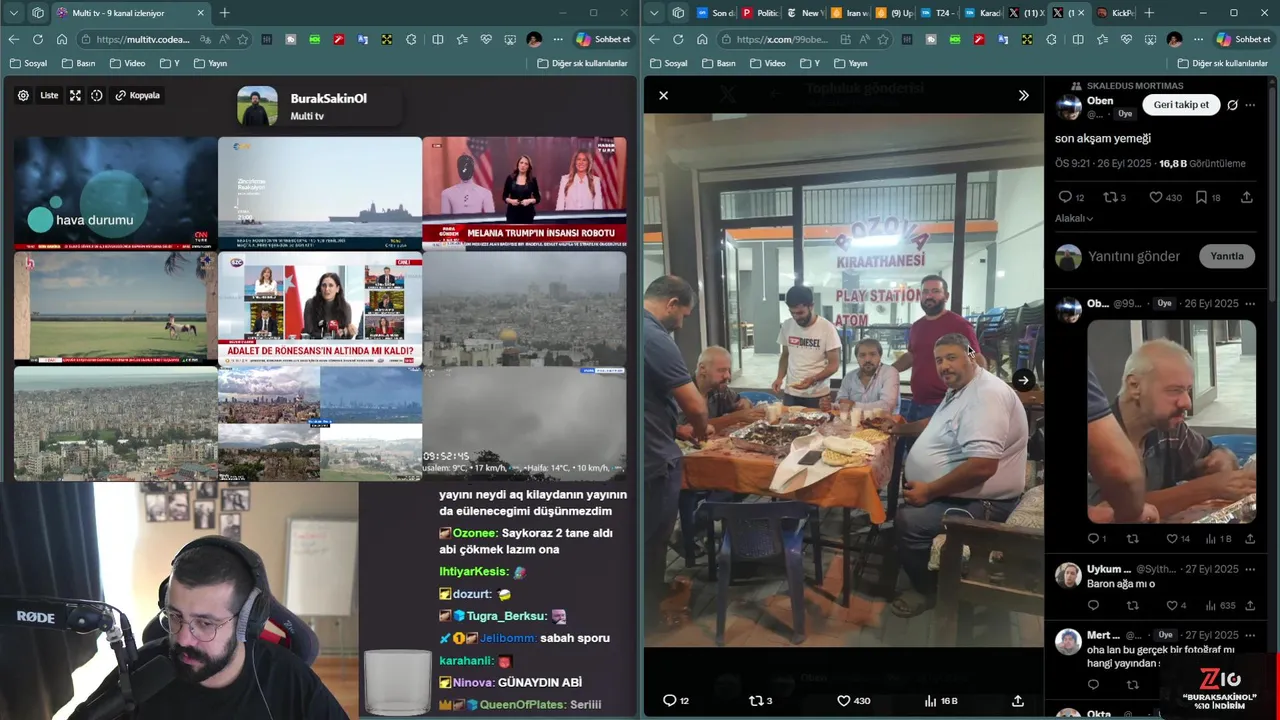Switch to the Iran tab in right browser
This screenshot has height=720, width=1280.
coord(848,13)
